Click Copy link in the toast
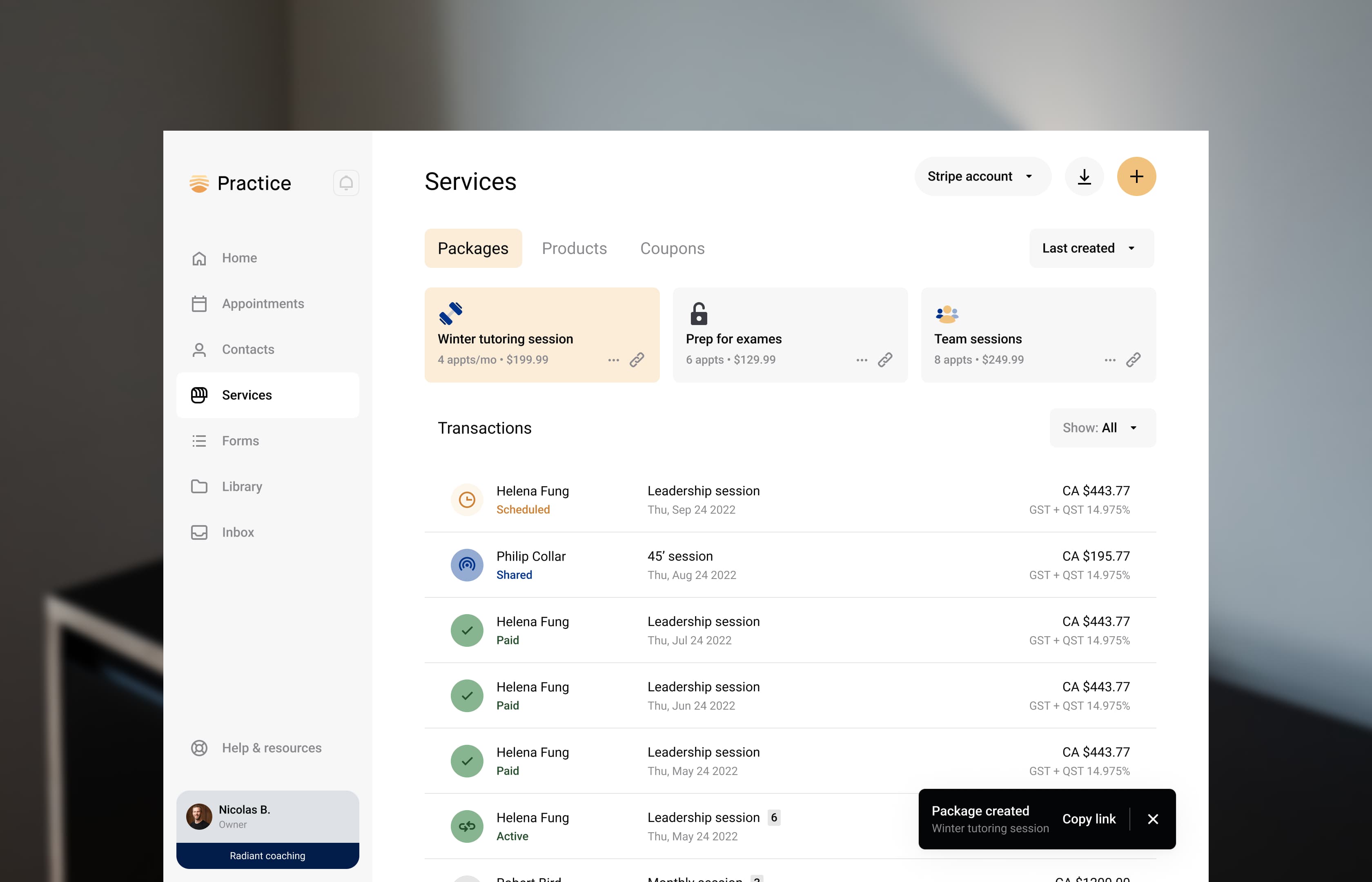Viewport: 1372px width, 882px height. tap(1089, 819)
